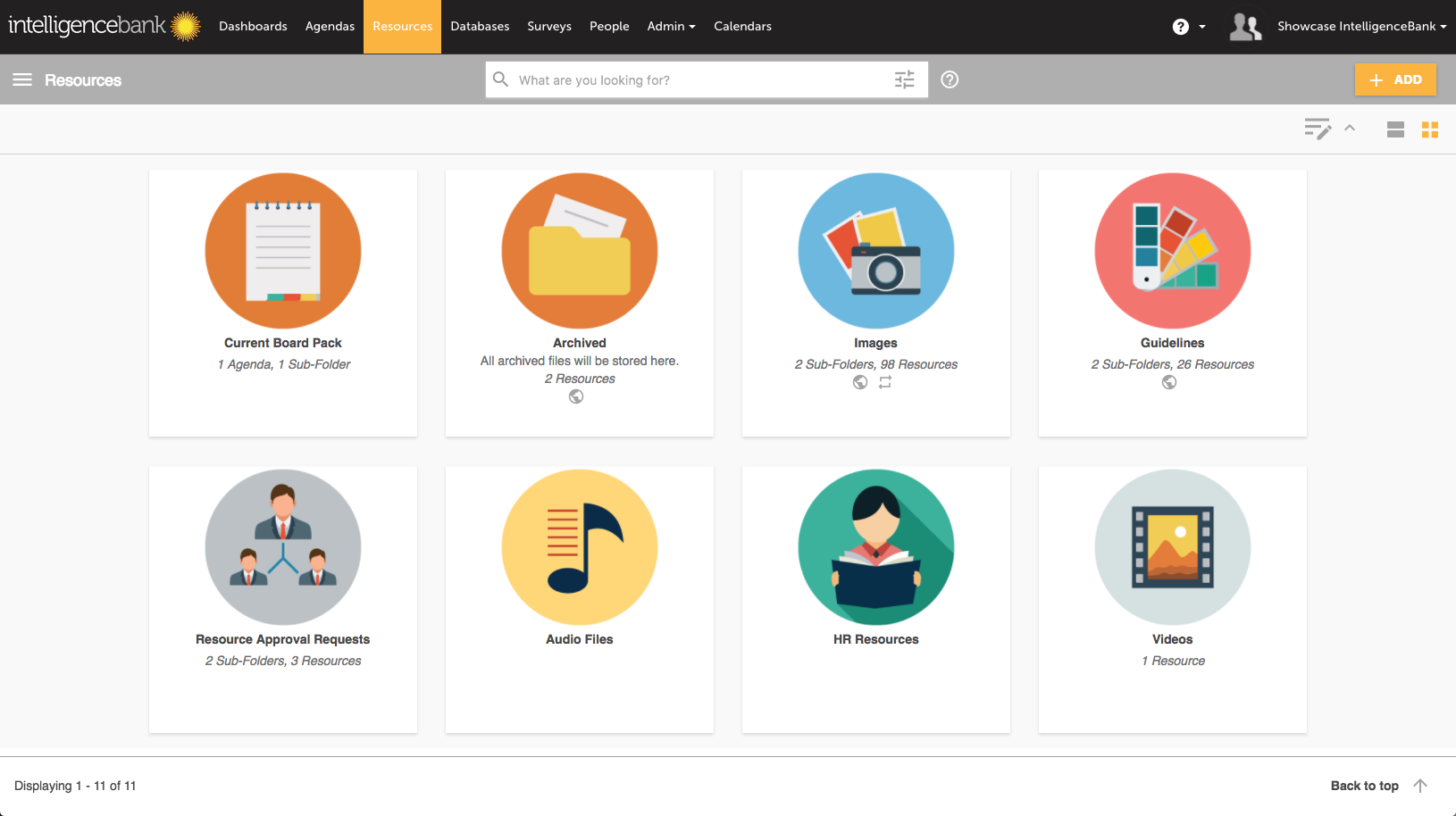
Task: Collapse the sort chevron arrow
Action: (1350, 129)
